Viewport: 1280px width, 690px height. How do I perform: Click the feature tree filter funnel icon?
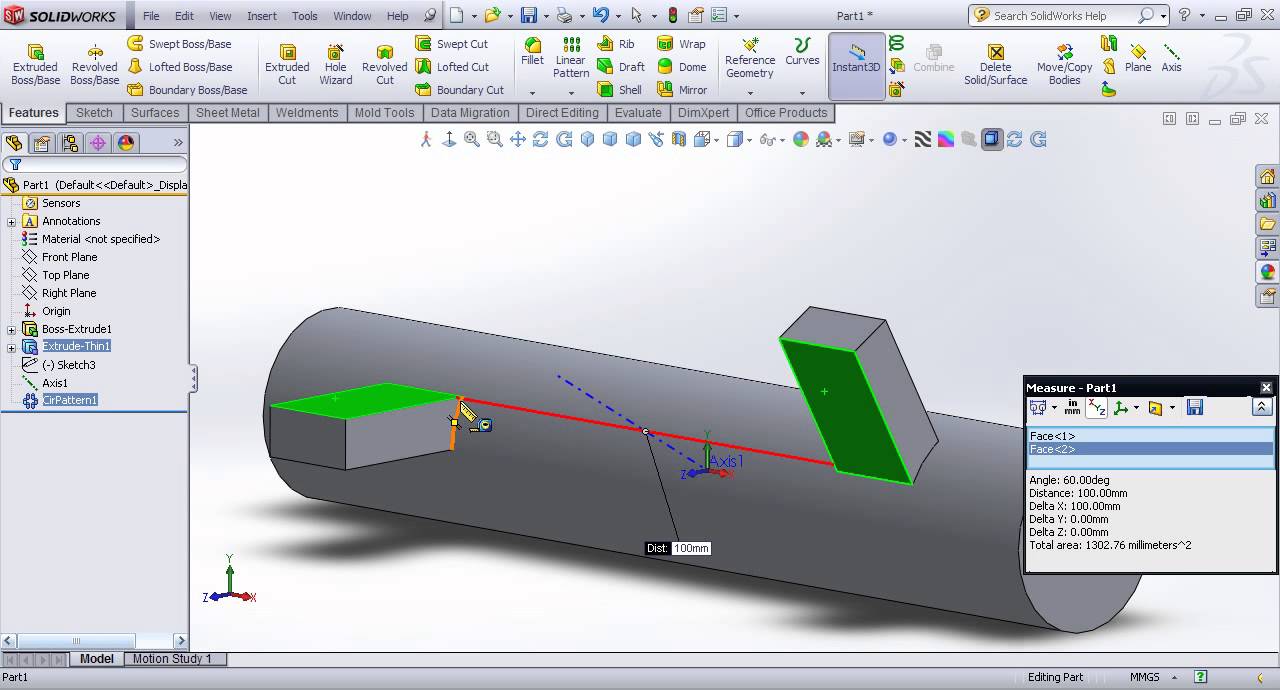click(x=15, y=165)
